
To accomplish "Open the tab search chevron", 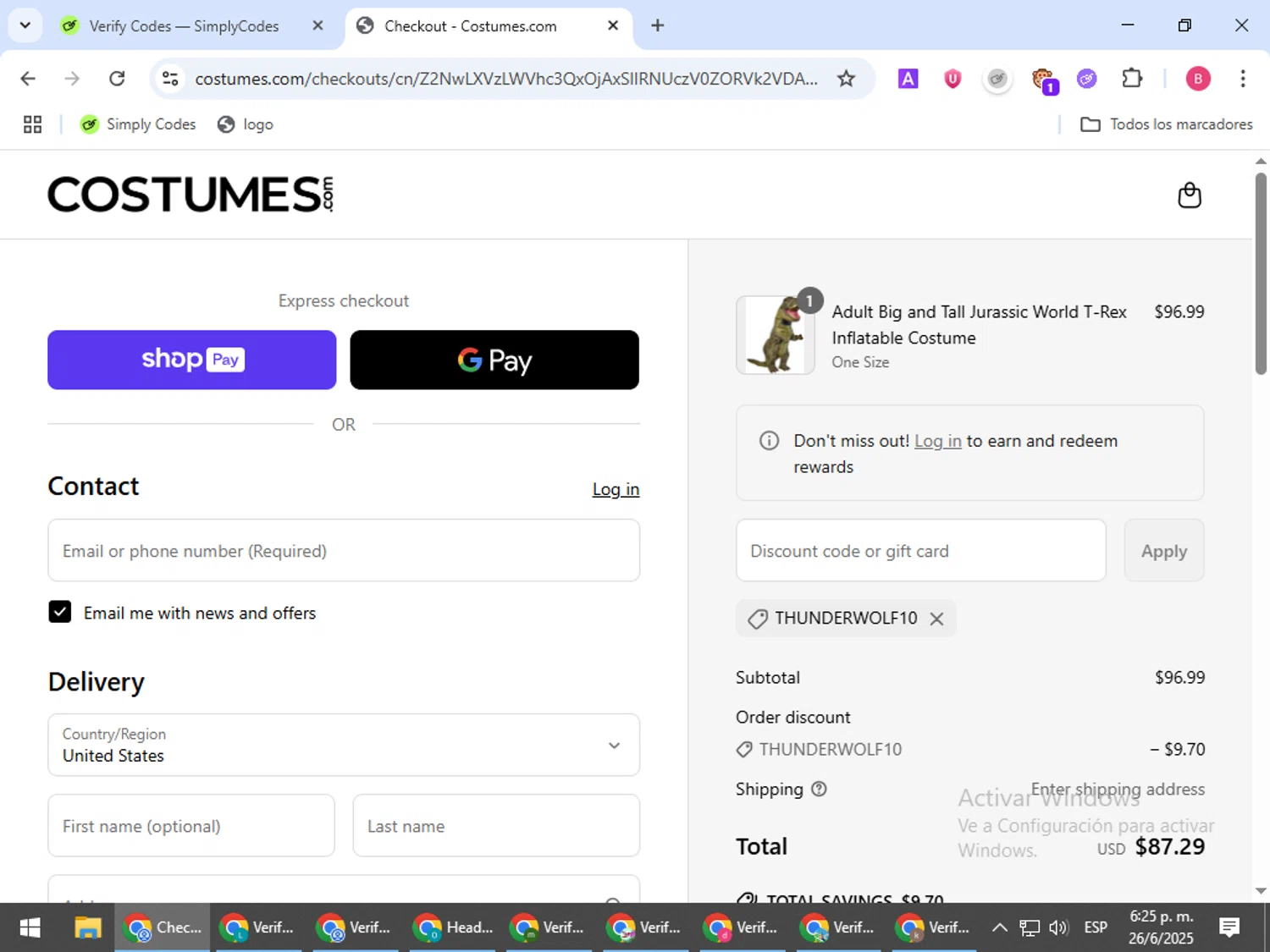I will click(25, 25).
